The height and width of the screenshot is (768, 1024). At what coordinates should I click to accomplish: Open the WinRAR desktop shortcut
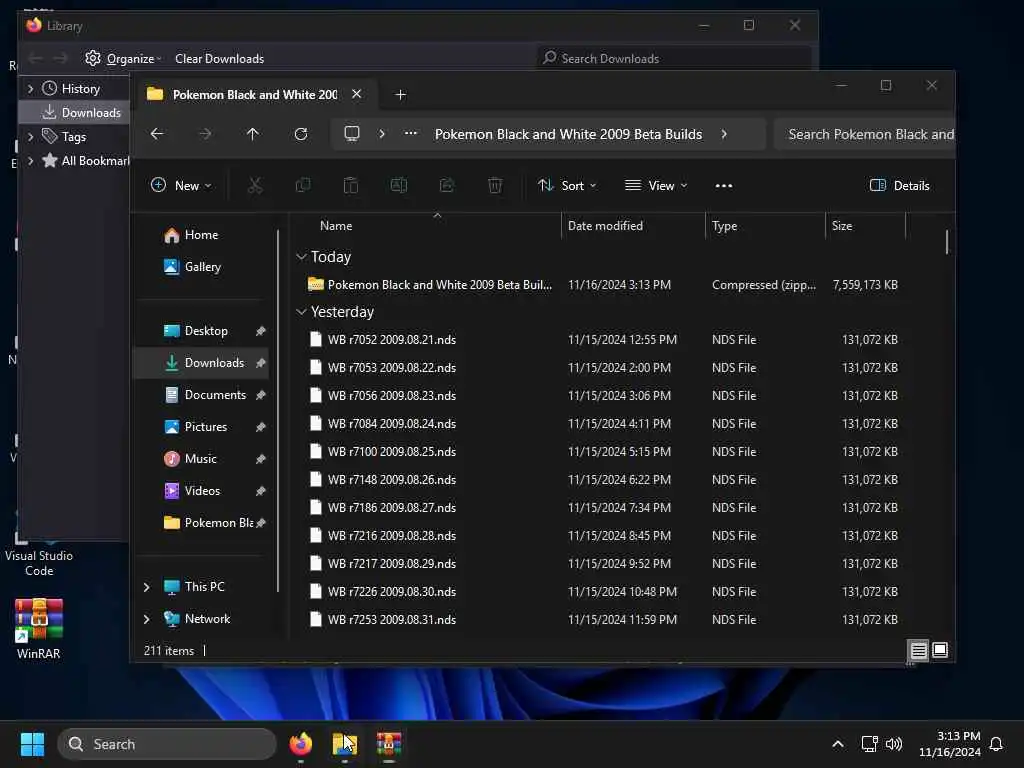(x=39, y=629)
